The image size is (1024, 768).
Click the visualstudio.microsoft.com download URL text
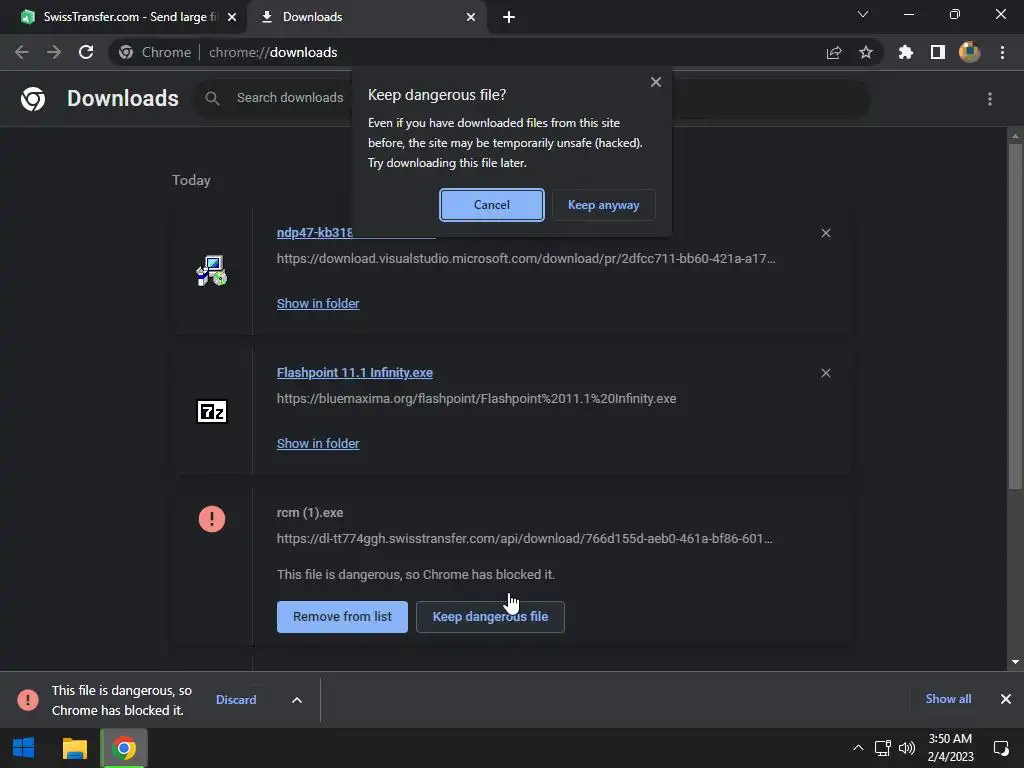coord(526,259)
